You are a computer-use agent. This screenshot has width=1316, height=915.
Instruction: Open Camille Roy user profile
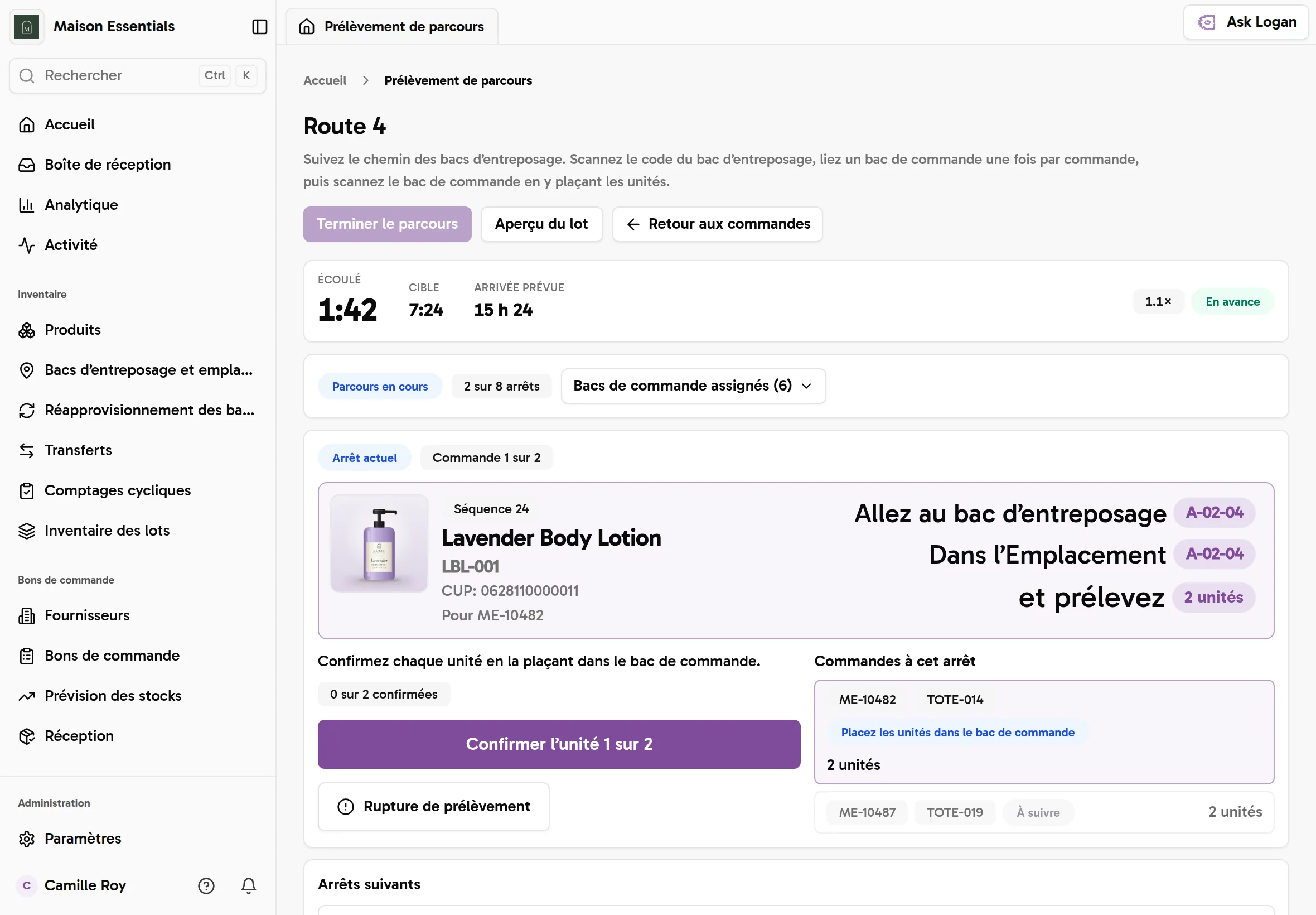coord(71,886)
